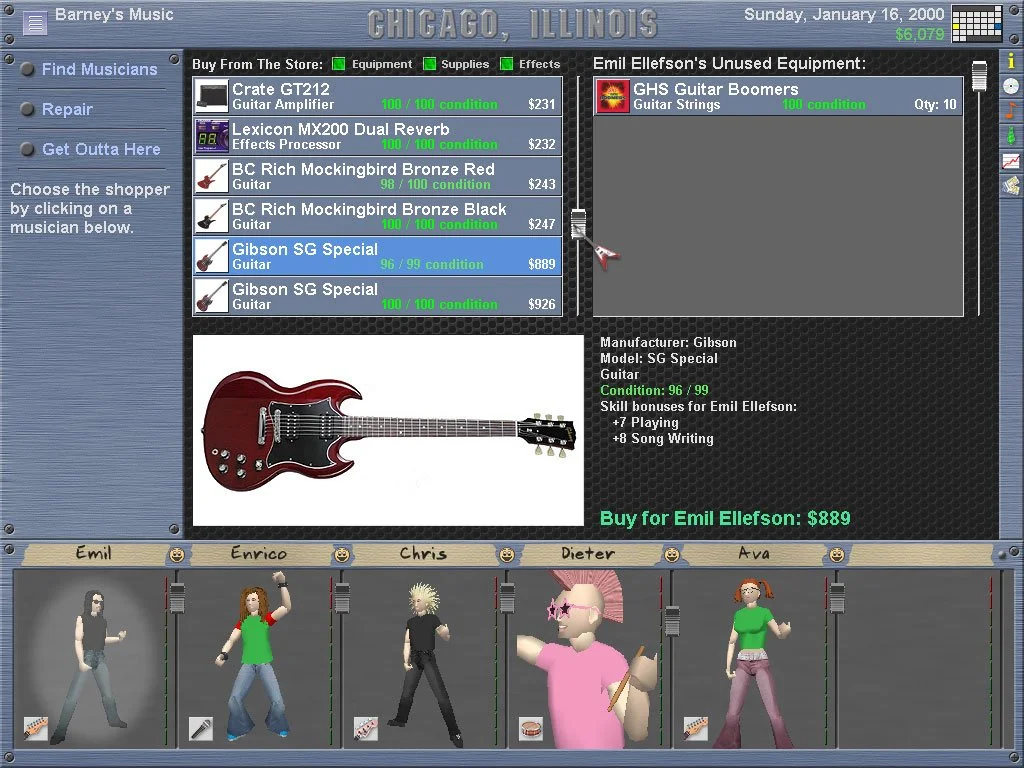Screen dimensions: 1024x768
Task: Open the red line chart icon
Action: (1011, 160)
